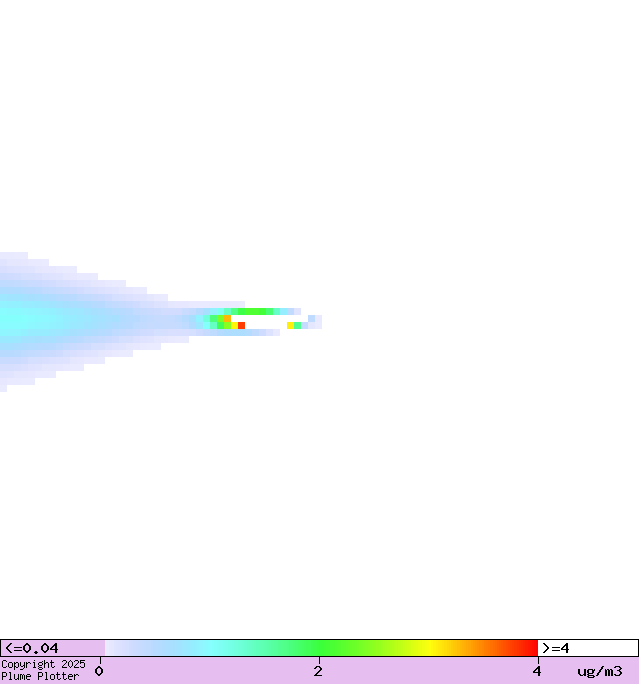639x684 pixels.
Task: Click the '0' tick label on scale
Action: [99, 671]
